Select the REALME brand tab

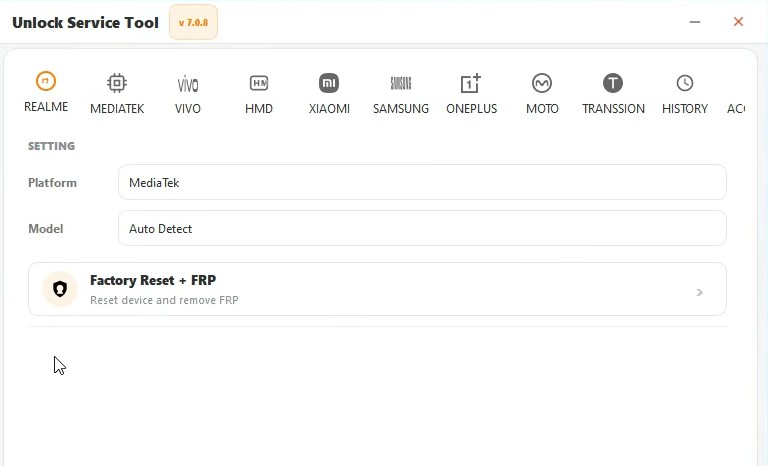(46, 92)
